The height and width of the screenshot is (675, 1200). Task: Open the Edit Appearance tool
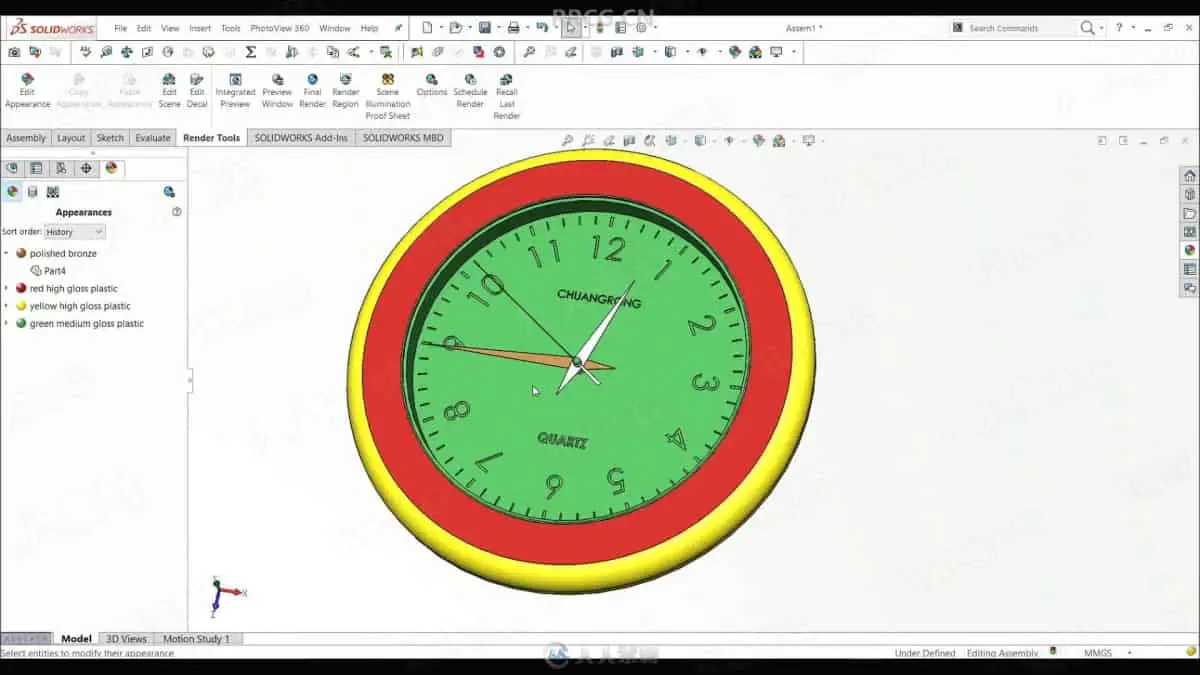point(27,90)
